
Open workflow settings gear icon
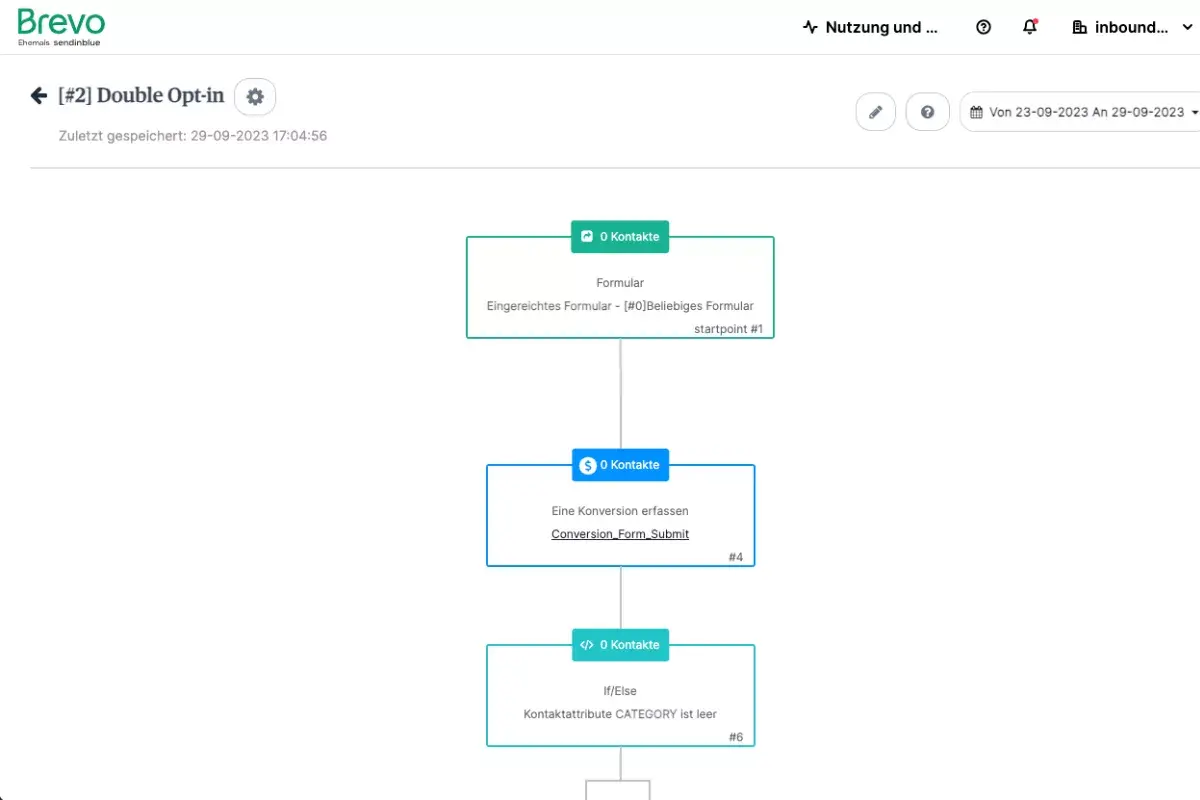point(255,97)
